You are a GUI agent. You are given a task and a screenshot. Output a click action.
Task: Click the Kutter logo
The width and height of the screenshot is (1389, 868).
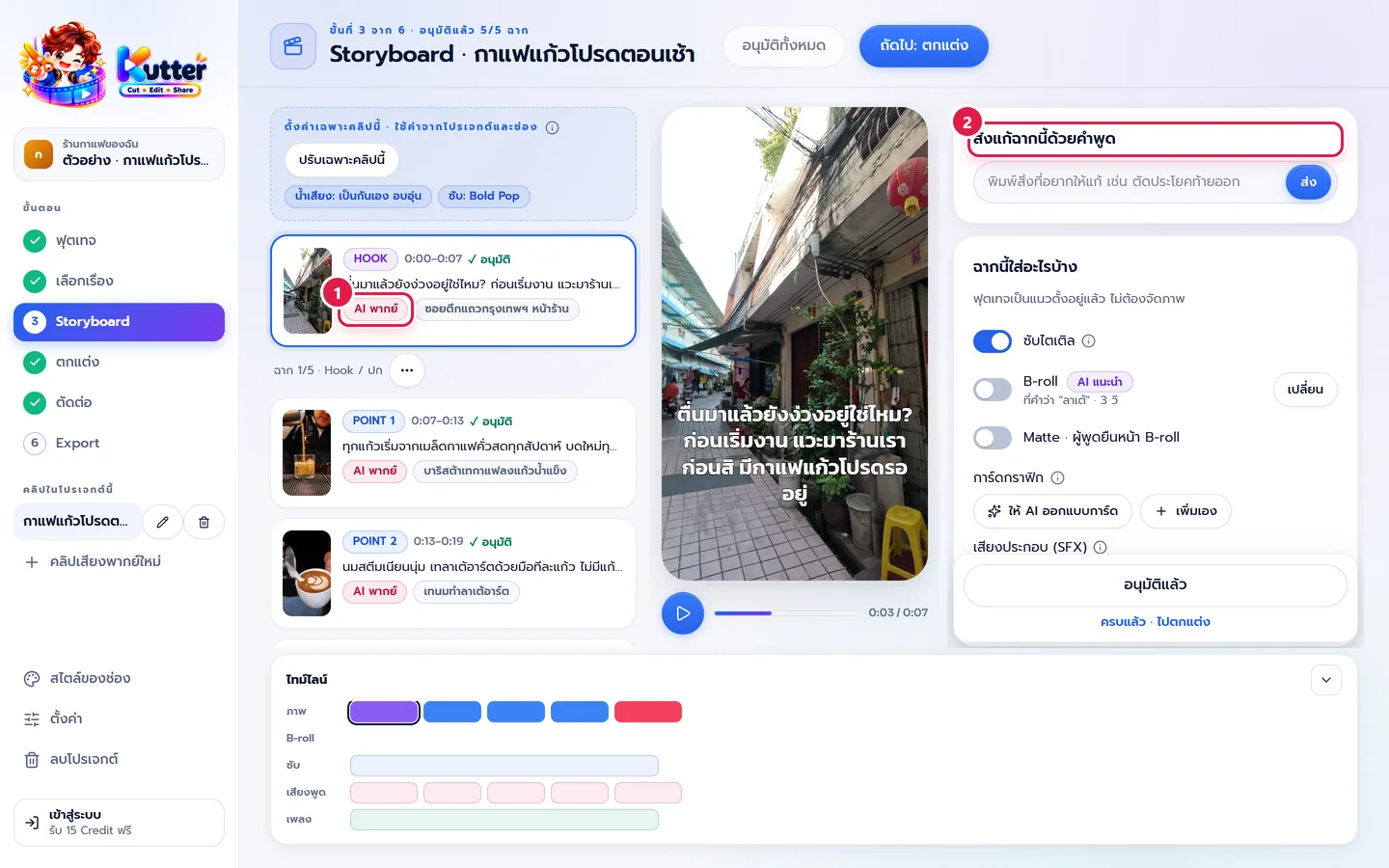pyautogui.click(x=114, y=66)
